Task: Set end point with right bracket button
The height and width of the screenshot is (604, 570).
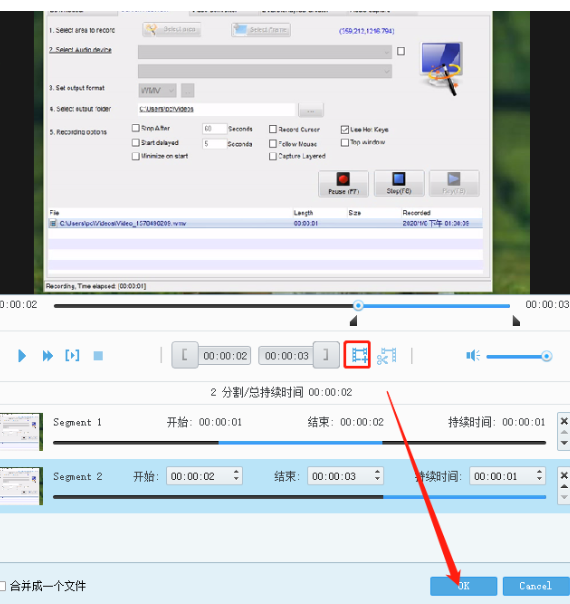Action: tap(326, 355)
